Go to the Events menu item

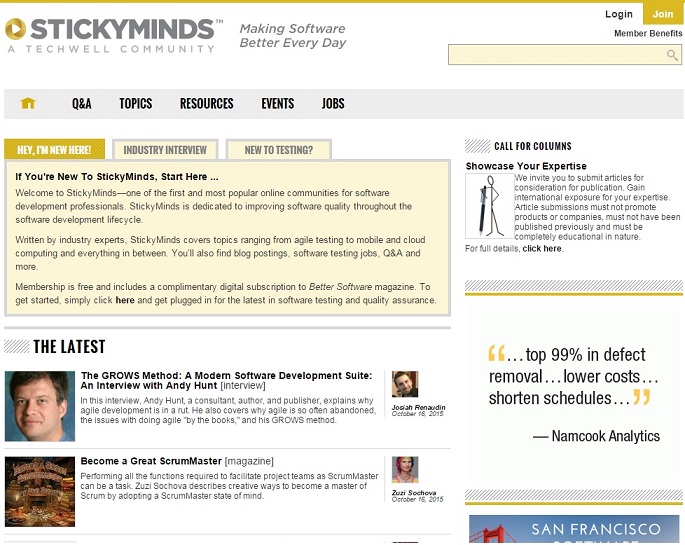[x=277, y=104]
